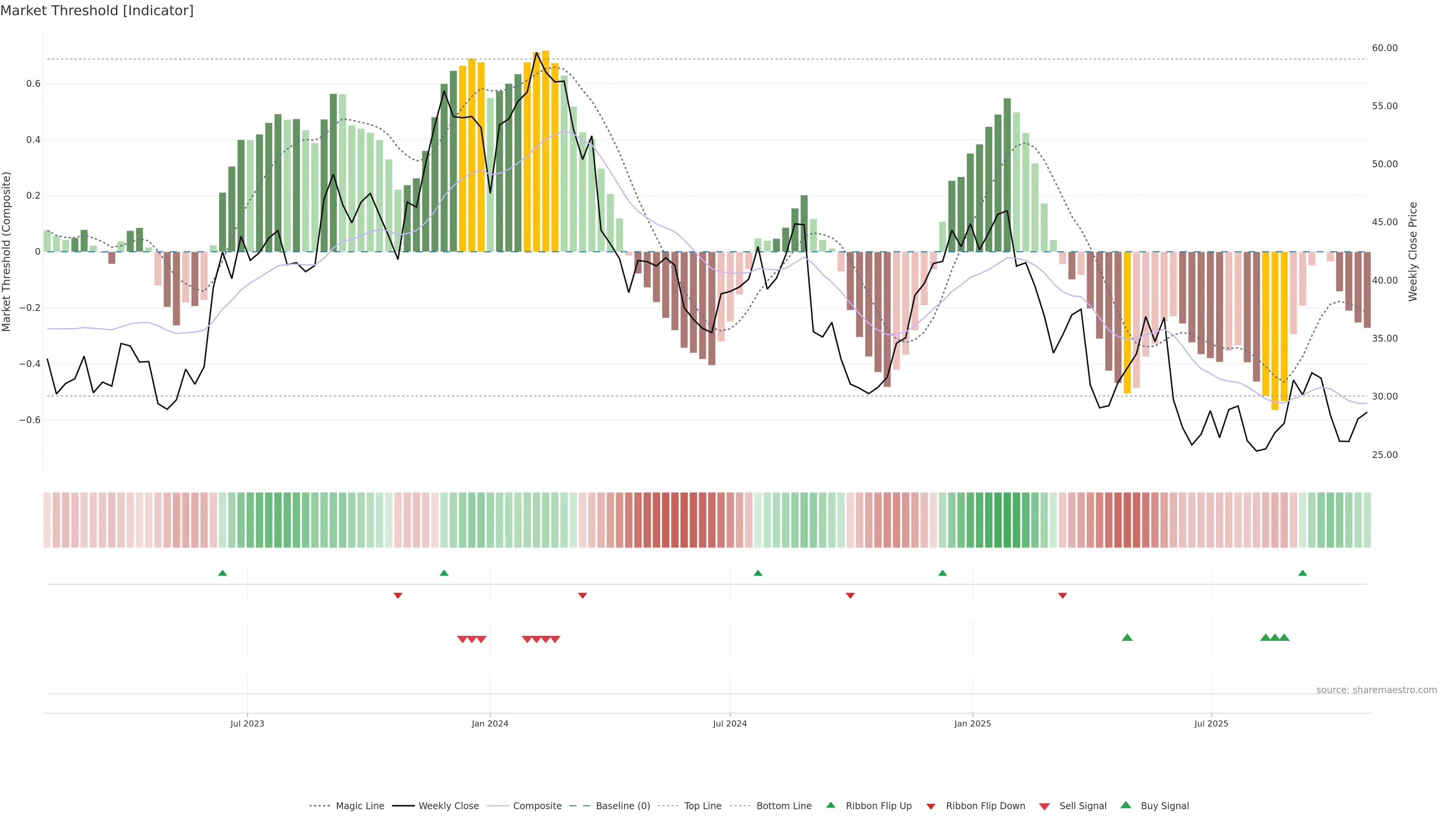Click the Ribbon Flip Down legend triangle
This screenshot has height=819, width=1456.
click(931, 806)
